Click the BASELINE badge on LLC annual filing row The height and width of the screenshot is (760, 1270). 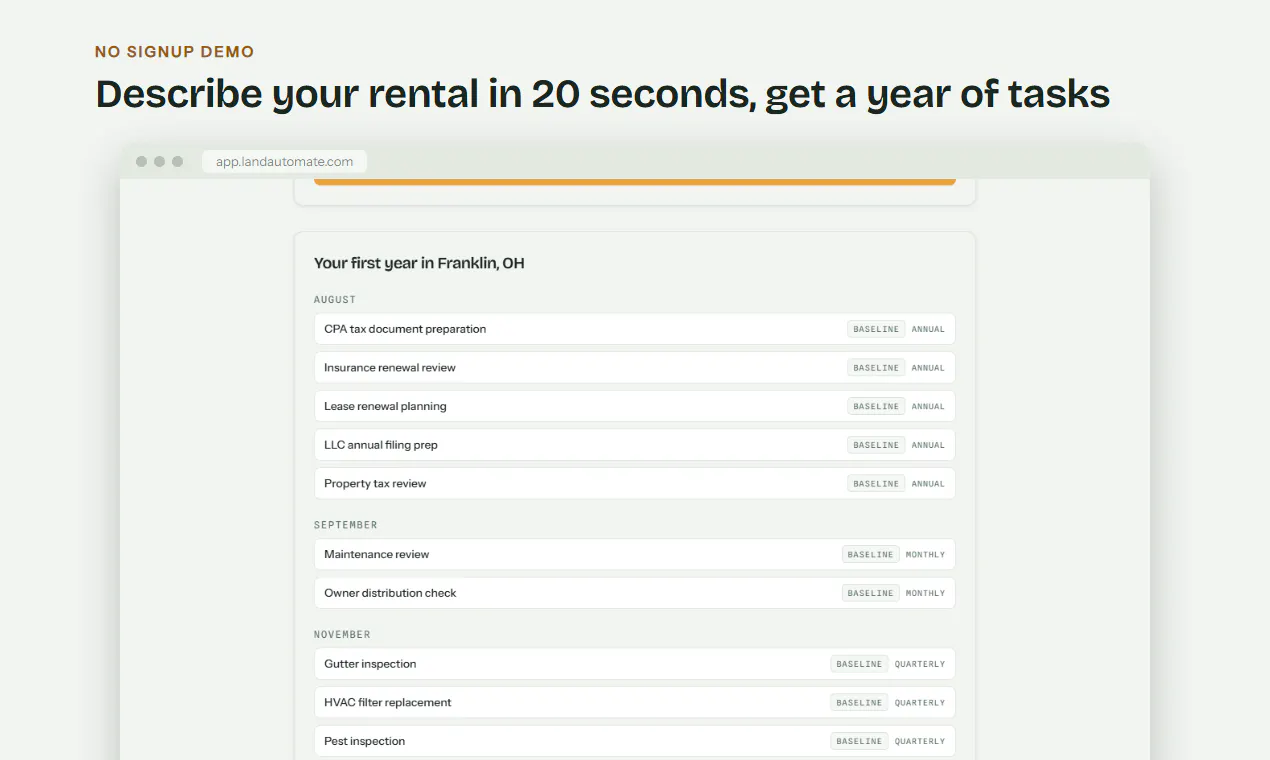click(x=876, y=445)
